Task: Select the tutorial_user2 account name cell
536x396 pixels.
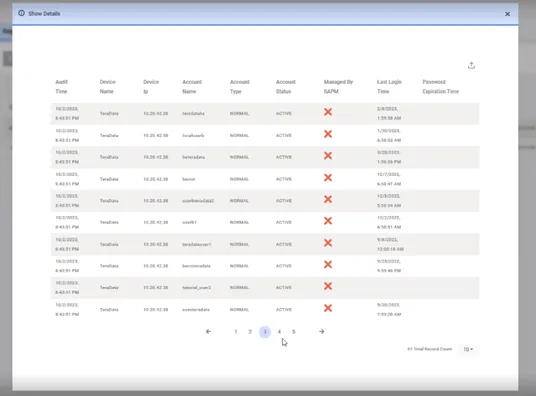Action: point(197,288)
